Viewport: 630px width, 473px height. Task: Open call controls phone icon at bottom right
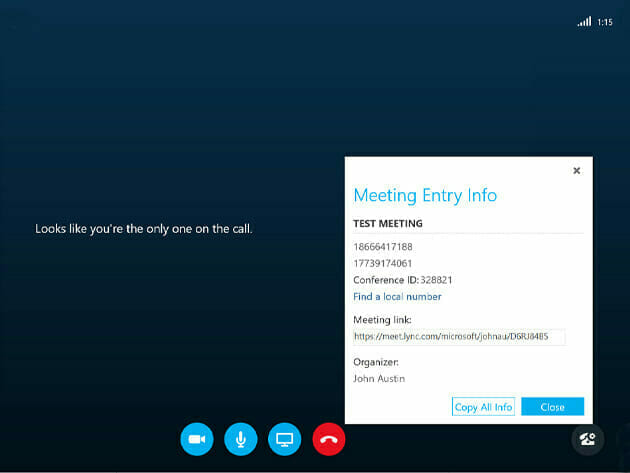coord(587,439)
